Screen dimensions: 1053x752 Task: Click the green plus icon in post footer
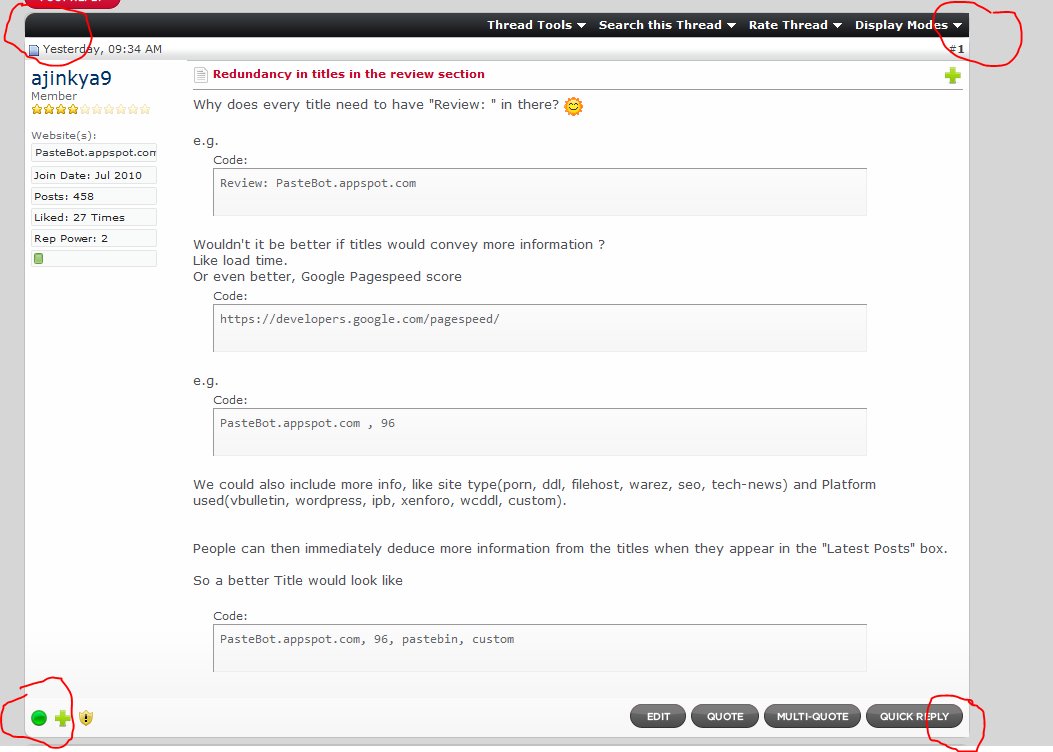63,717
